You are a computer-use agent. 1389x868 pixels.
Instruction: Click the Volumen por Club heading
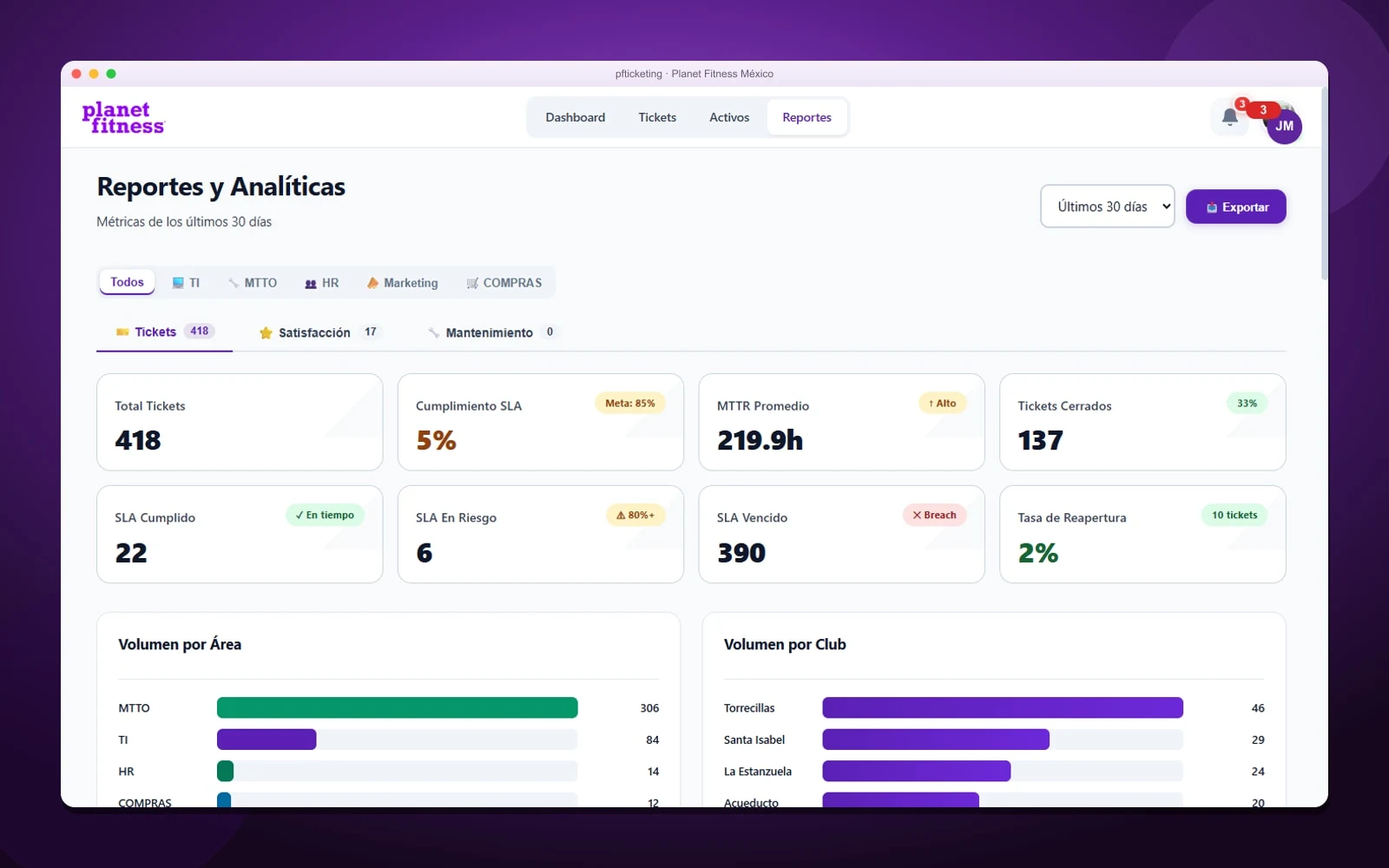[x=785, y=644]
